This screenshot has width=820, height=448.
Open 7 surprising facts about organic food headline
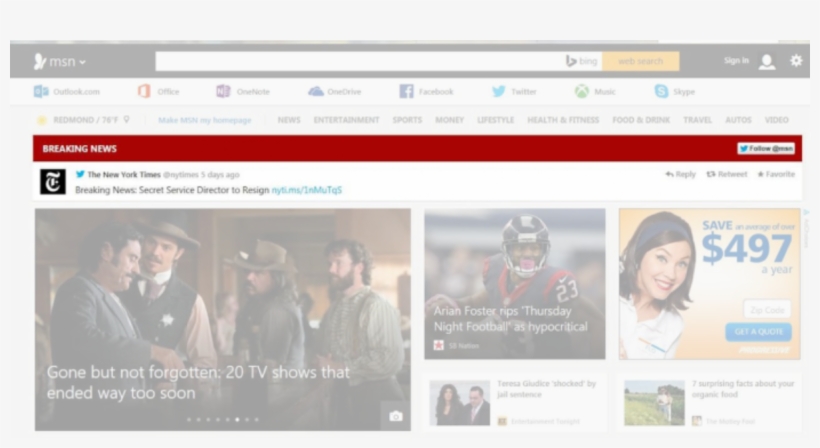point(743,389)
